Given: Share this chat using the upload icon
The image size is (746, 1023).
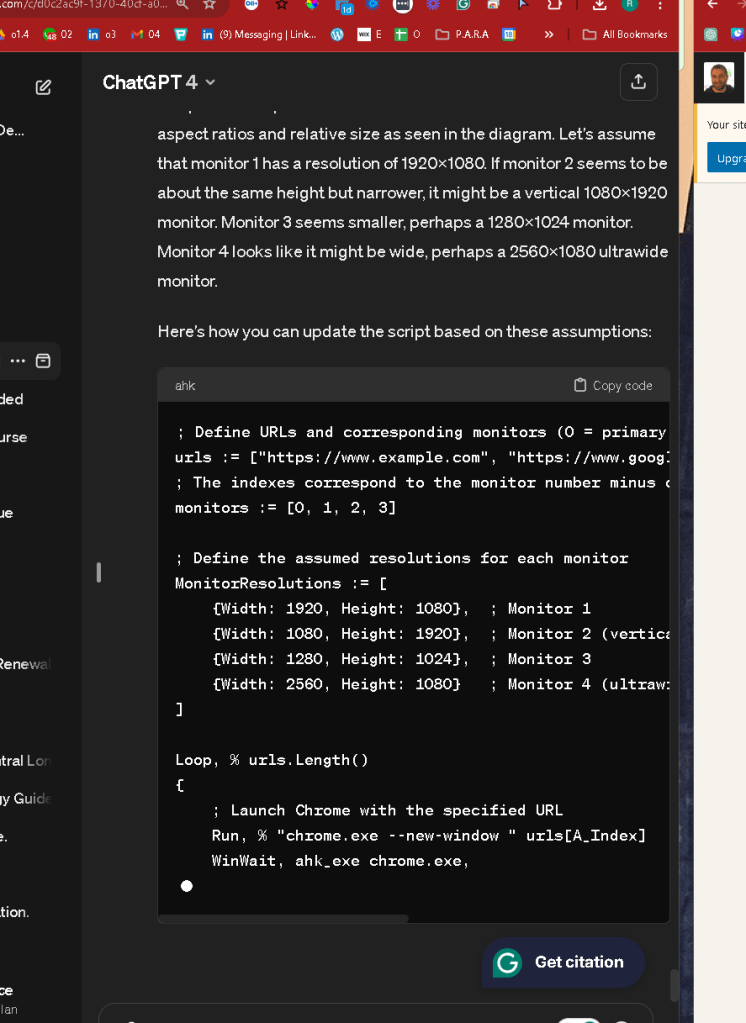Looking at the screenshot, I should pos(638,82).
